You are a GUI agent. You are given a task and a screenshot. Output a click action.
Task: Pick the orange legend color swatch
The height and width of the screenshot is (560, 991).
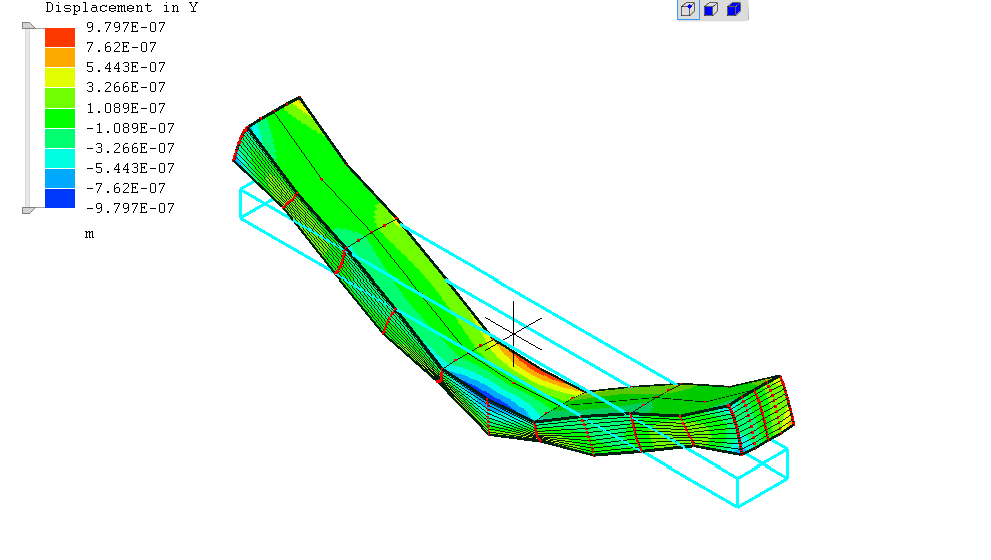tap(60, 58)
